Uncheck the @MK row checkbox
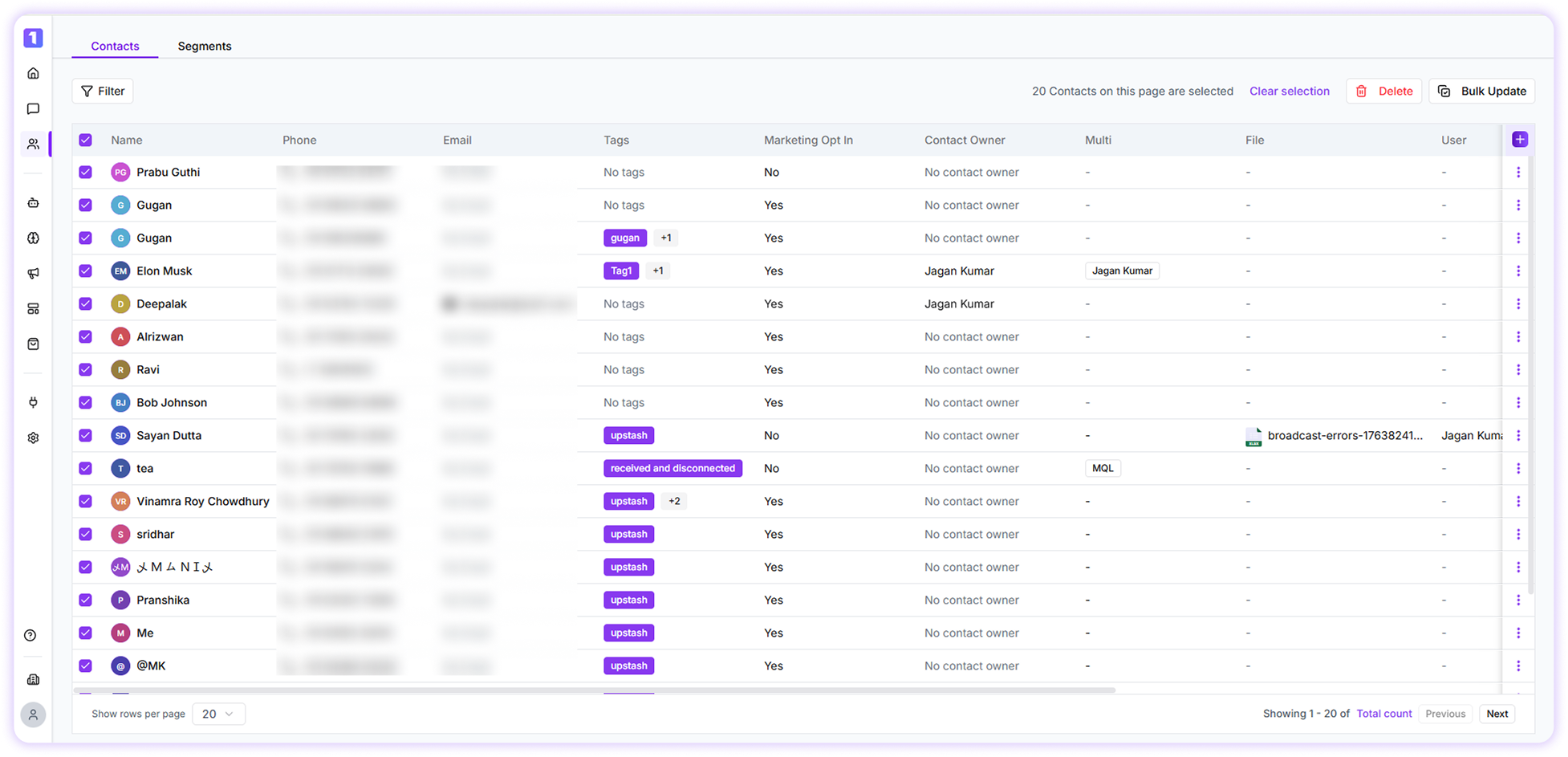Screen dimensions: 1568x757 coord(85,665)
